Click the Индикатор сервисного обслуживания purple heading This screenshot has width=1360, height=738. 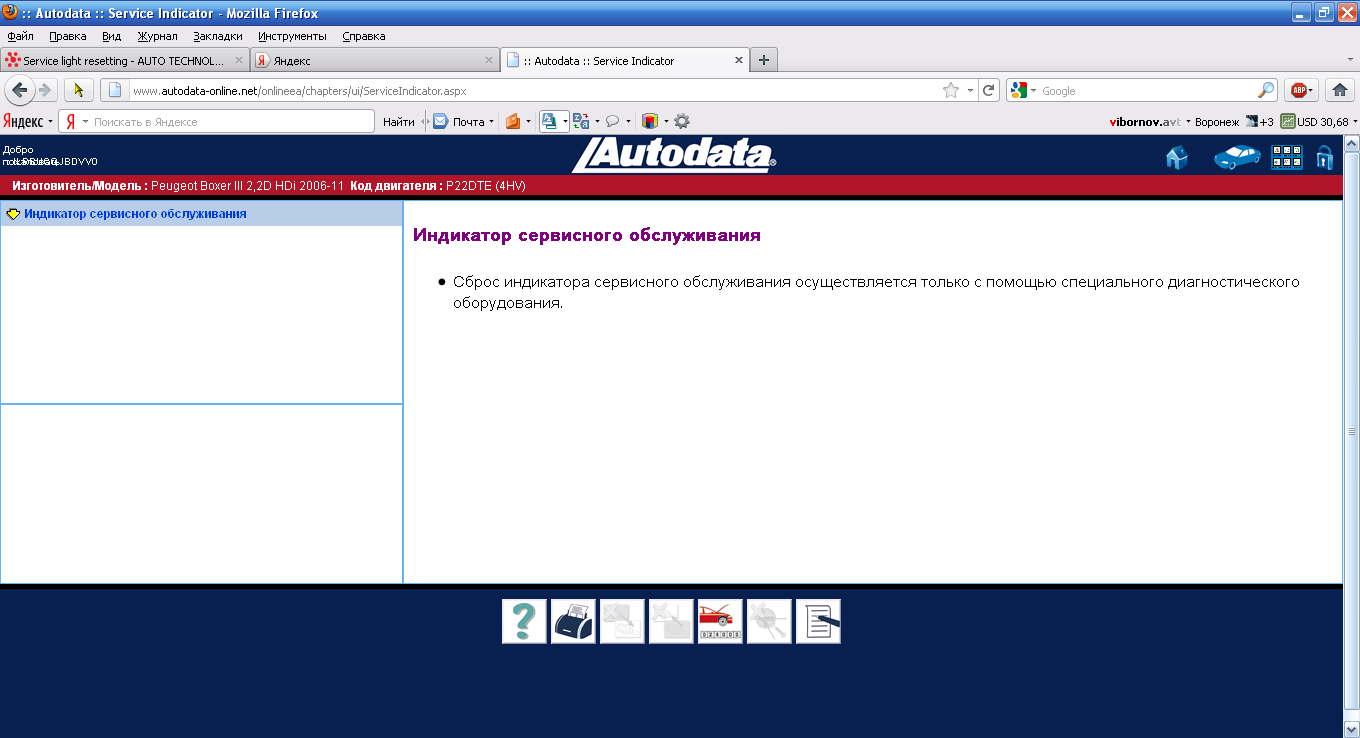[587, 236]
